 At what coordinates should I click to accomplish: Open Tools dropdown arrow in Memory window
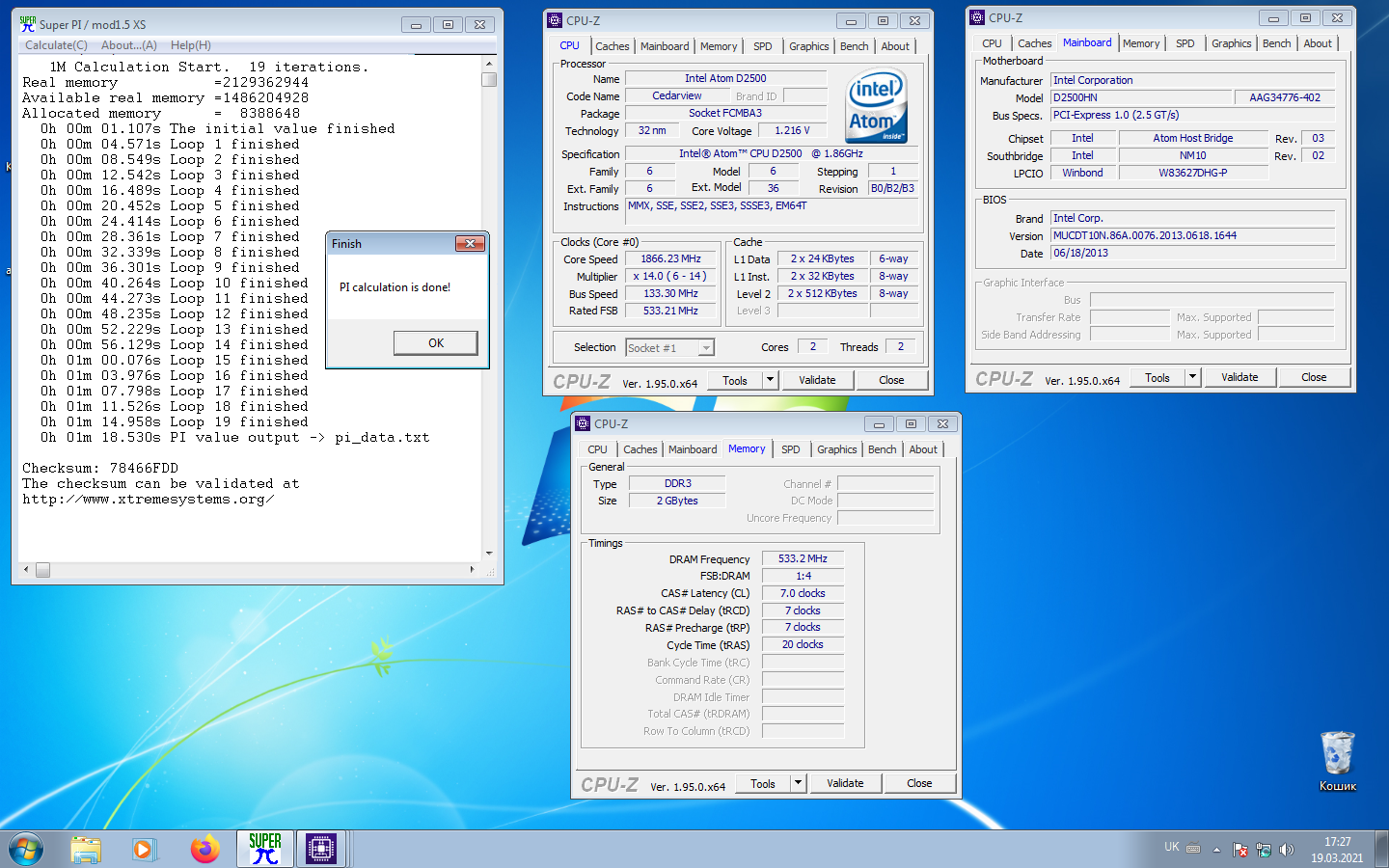pos(798,783)
